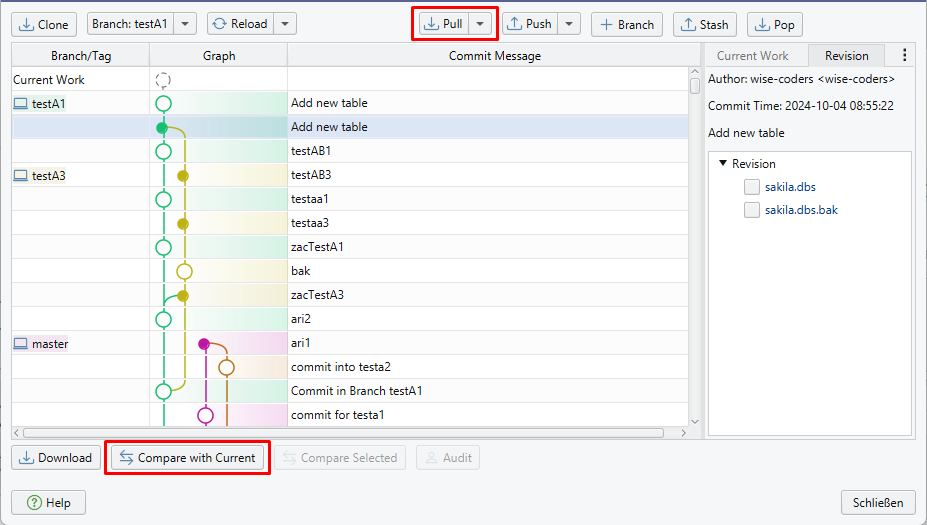Viewport: 927px width, 525px height.
Task: Click the yellow graph node for zacTestA3
Action: (183, 296)
